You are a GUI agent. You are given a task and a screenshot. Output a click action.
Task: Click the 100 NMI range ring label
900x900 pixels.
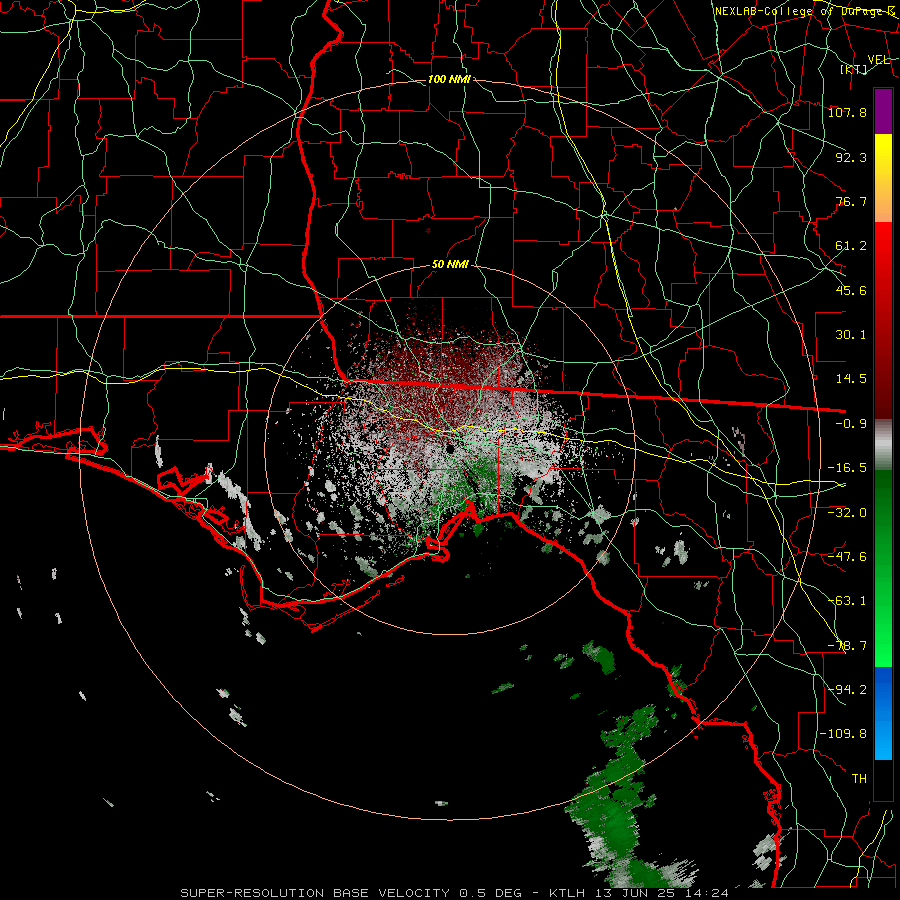[449, 79]
